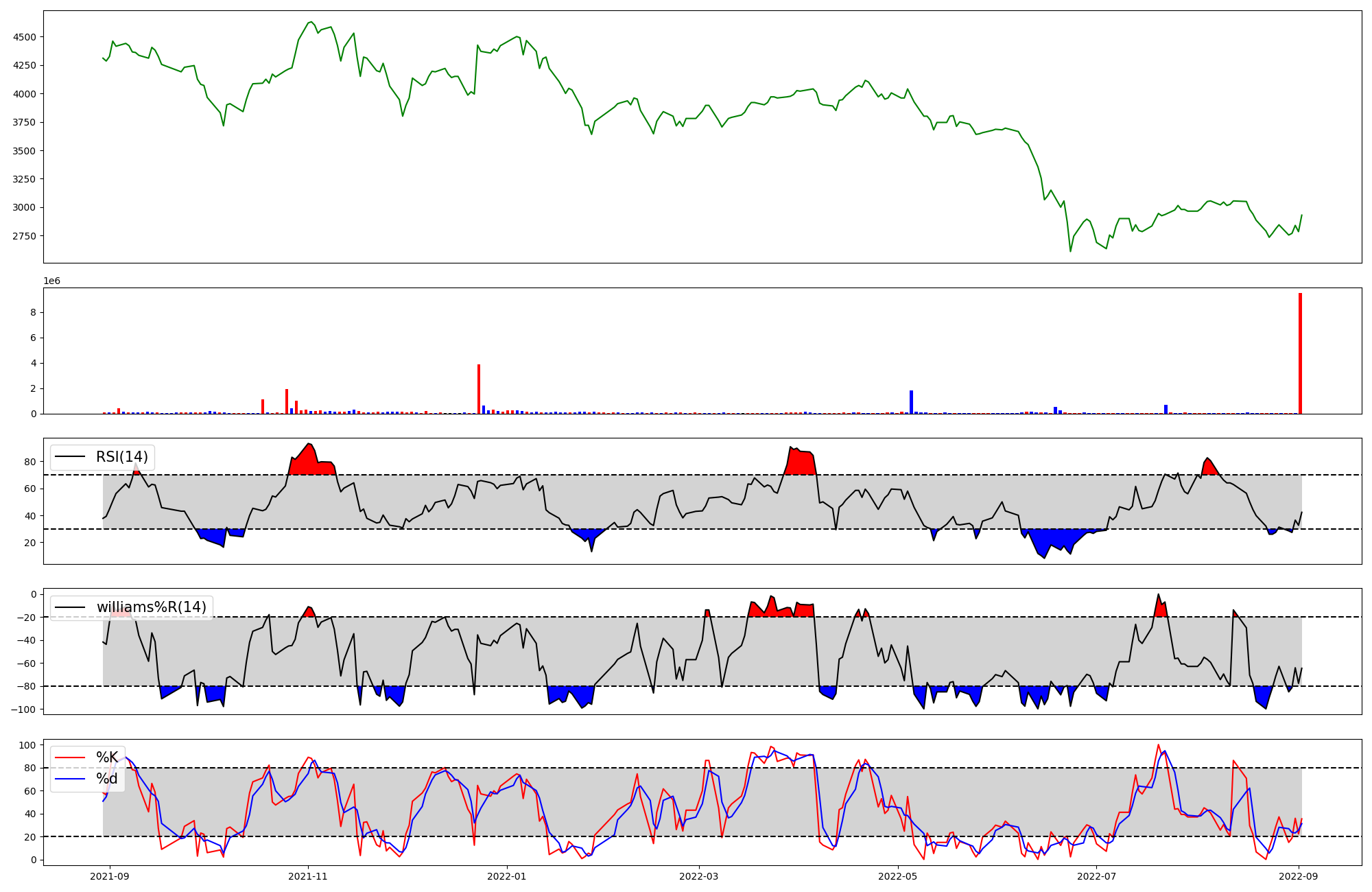Click the 2022-05 x-axis tick label
This screenshot has height=892, width=1372.
pos(898,876)
